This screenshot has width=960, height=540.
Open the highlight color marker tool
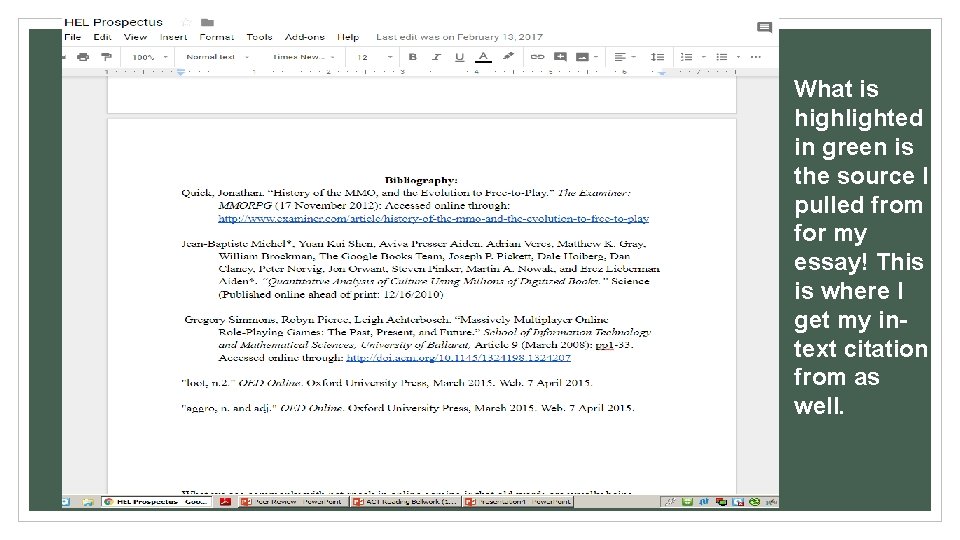click(x=508, y=57)
